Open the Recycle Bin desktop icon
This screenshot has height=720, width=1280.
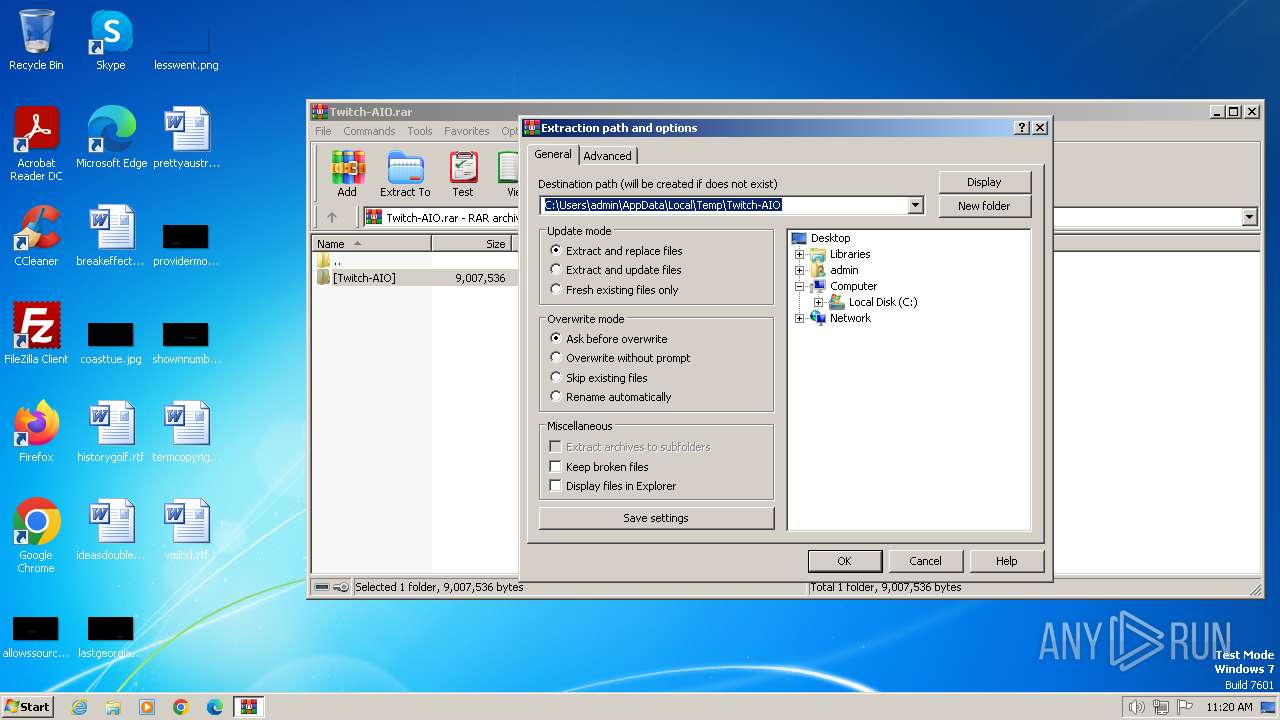[x=36, y=40]
